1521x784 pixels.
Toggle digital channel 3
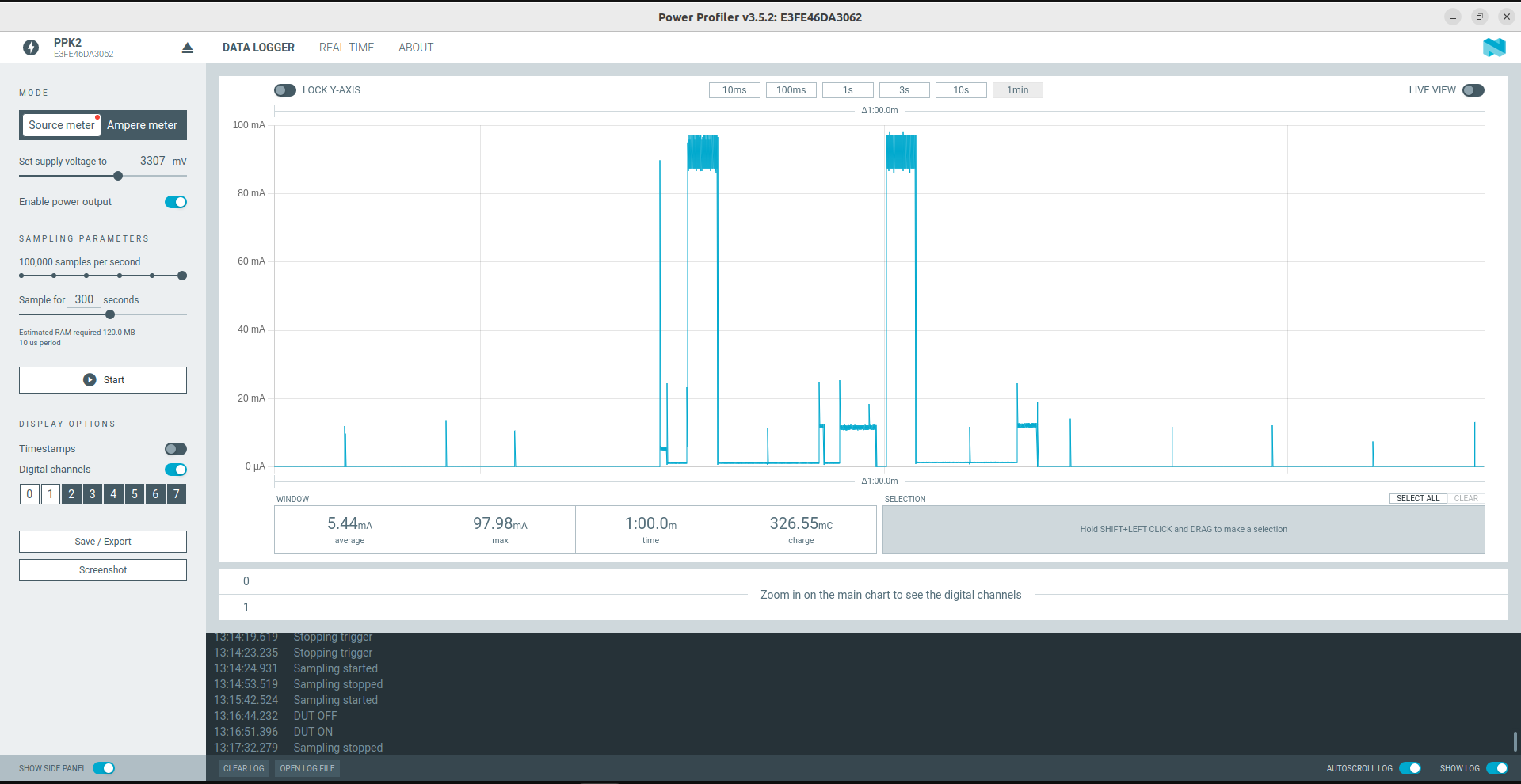coord(92,494)
